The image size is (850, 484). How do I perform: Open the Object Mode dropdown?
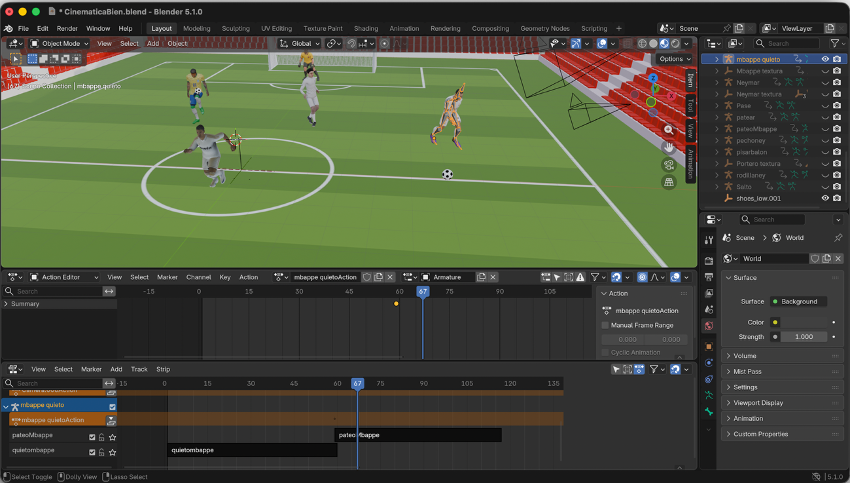click(x=58, y=44)
